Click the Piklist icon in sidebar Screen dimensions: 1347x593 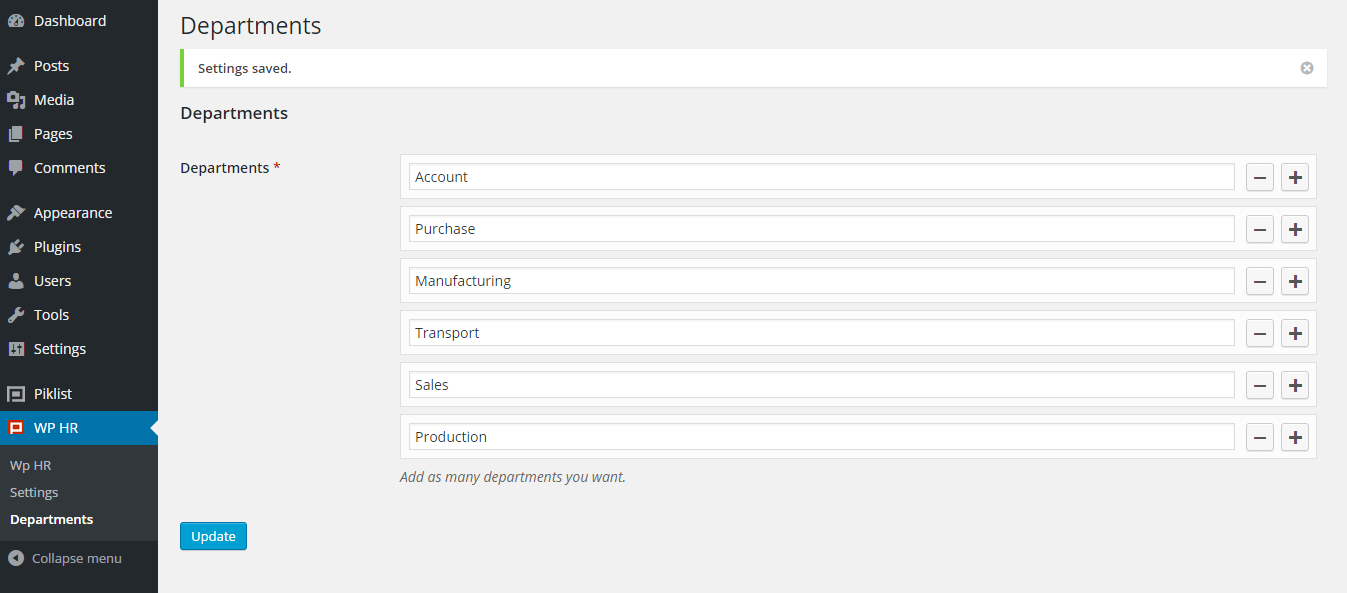pyautogui.click(x=16, y=394)
